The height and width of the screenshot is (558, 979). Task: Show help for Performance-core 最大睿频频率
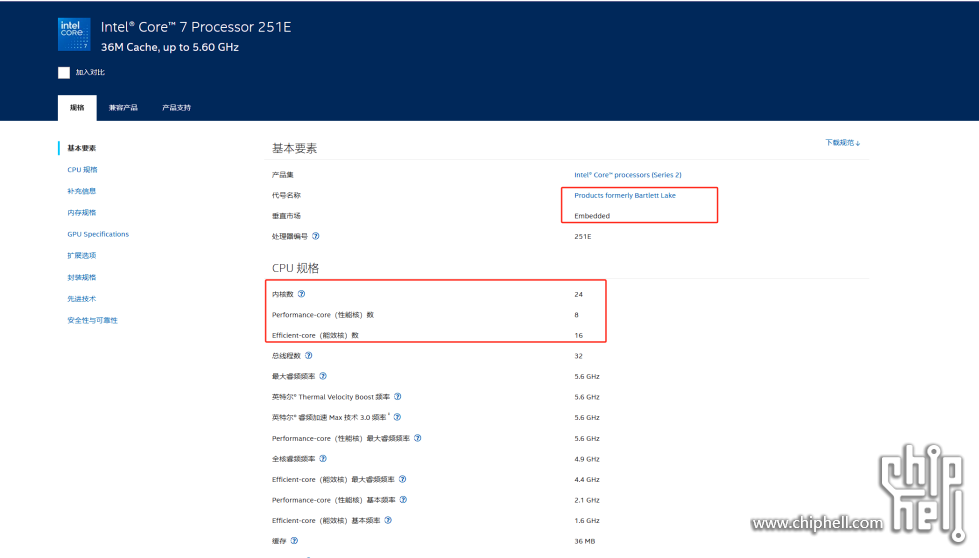tap(418, 438)
